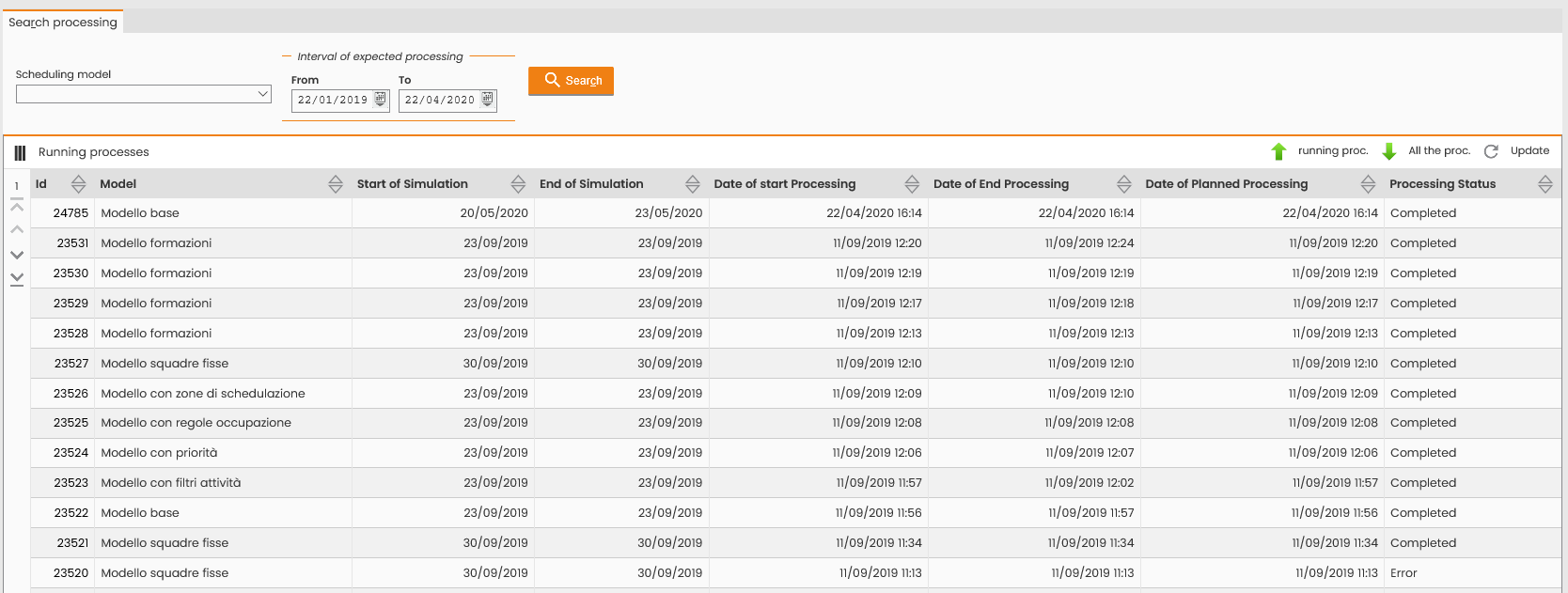This screenshot has height=593, width=1568.
Task: Sort table by Id column arrows
Action: [x=79, y=184]
